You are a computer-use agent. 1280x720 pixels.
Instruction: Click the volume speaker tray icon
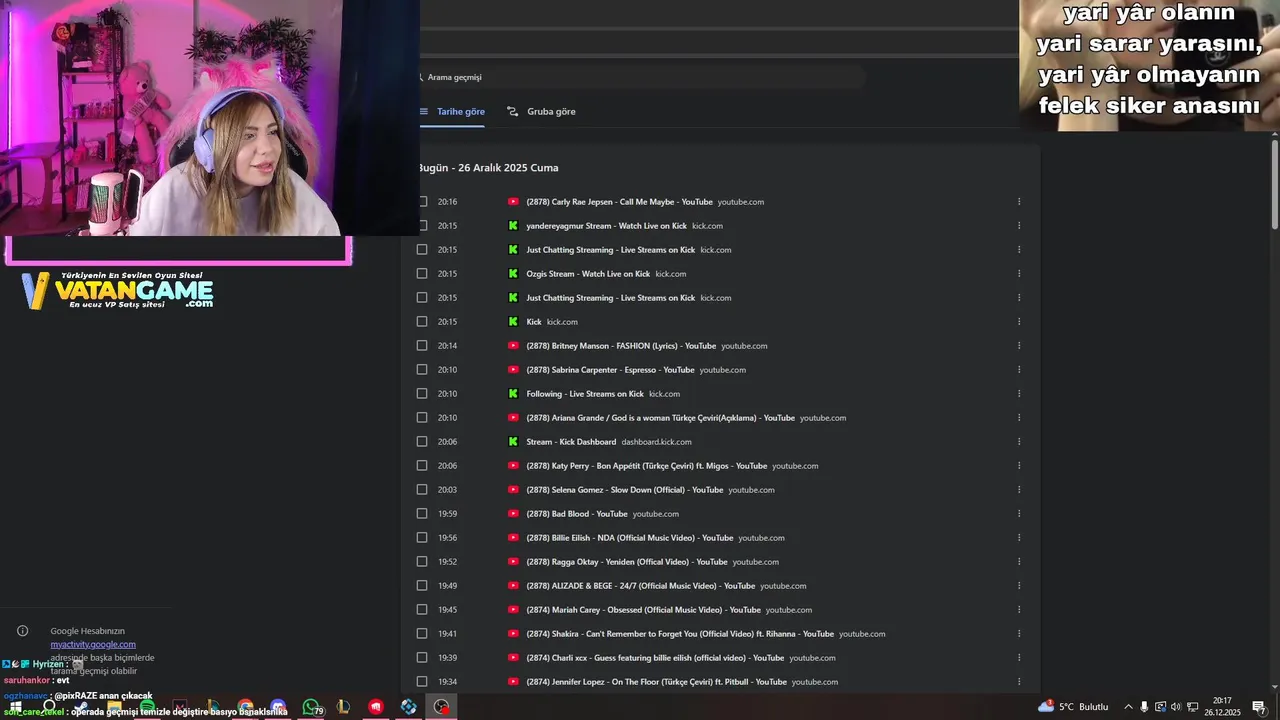1176,707
